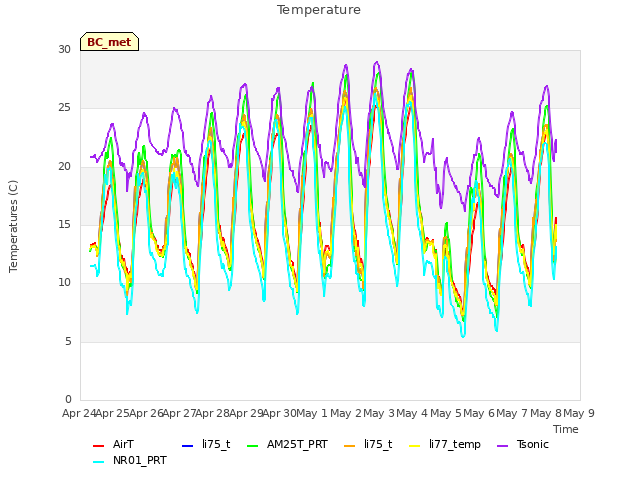Viewport: 640px width, 480px height.
Task: Click the blue li75_t legend swatch
Action: [188, 446]
